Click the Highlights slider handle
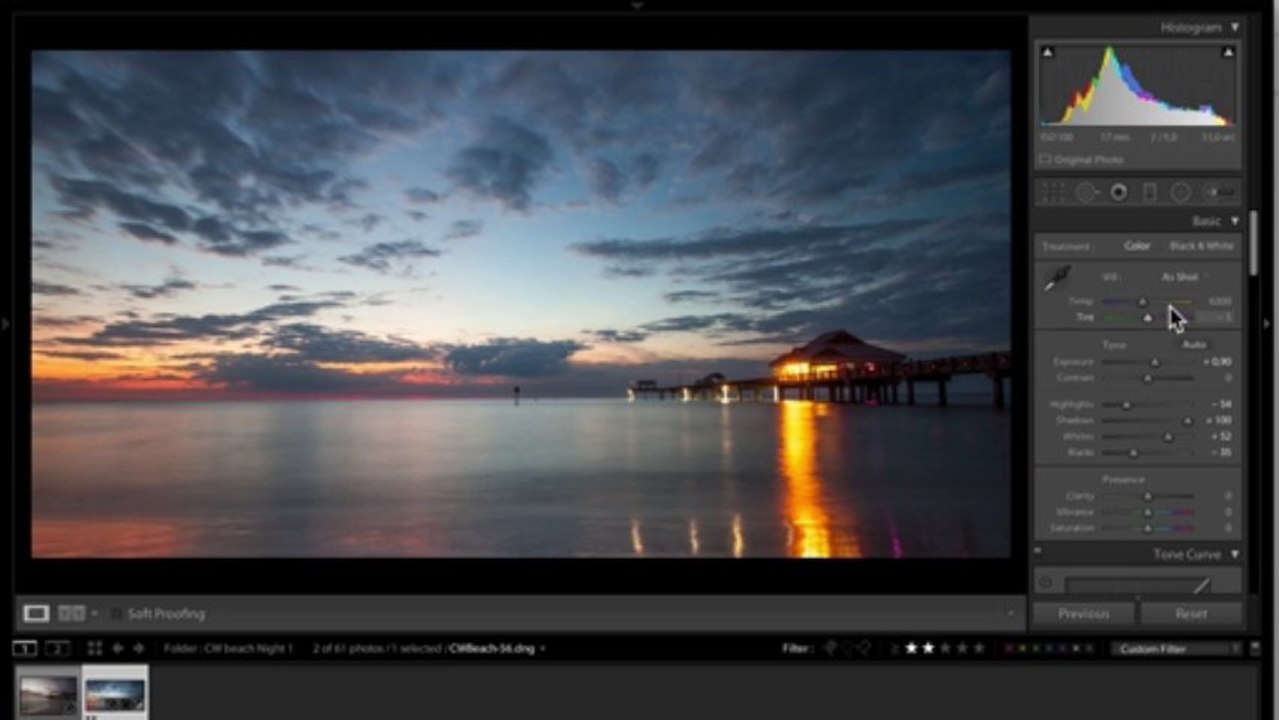The height and width of the screenshot is (720, 1279). (x=1126, y=405)
